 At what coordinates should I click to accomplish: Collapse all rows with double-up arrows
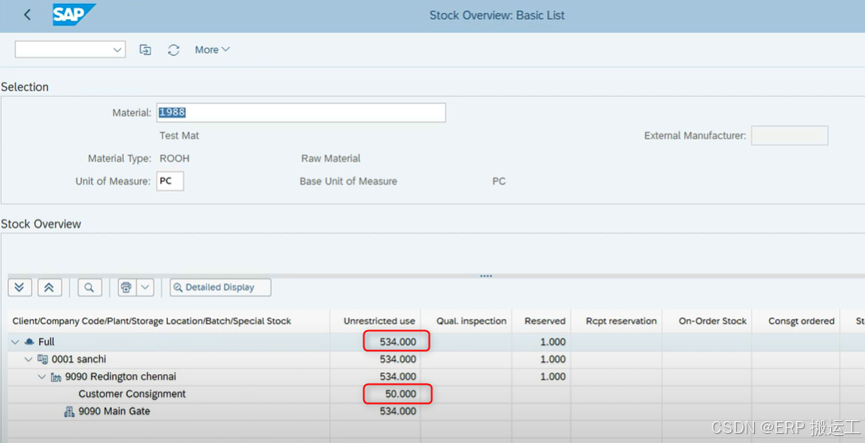pyautogui.click(x=49, y=287)
